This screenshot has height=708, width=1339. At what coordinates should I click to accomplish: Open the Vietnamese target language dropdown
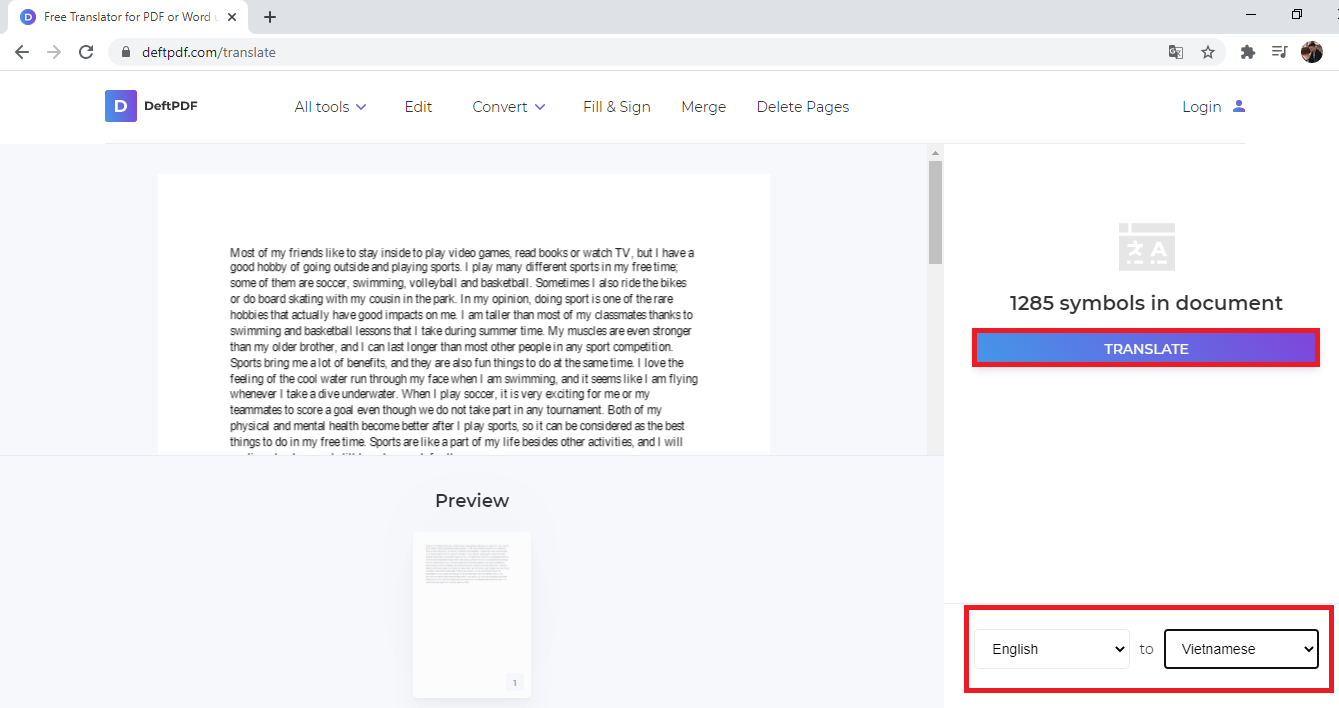pos(1241,649)
